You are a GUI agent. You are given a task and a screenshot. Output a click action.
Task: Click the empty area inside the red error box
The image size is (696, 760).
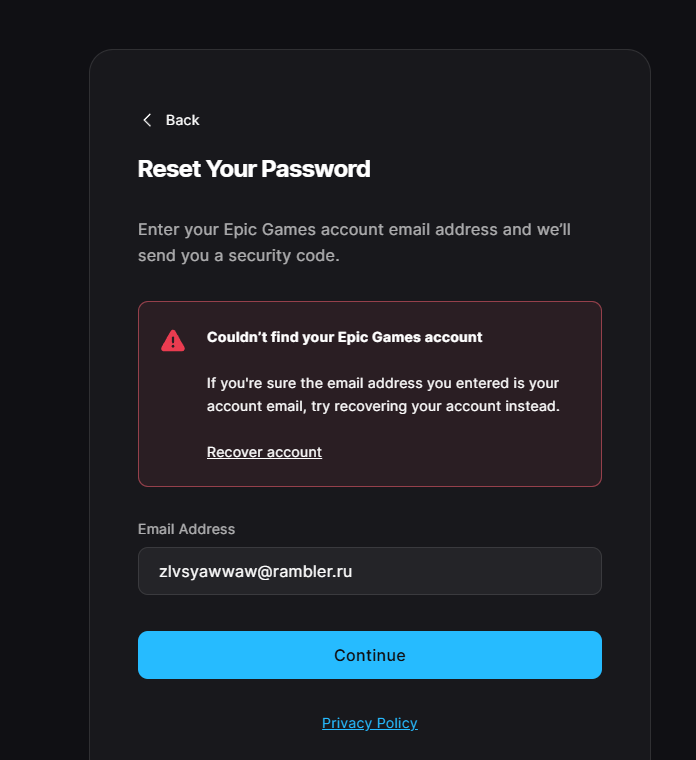point(460,451)
